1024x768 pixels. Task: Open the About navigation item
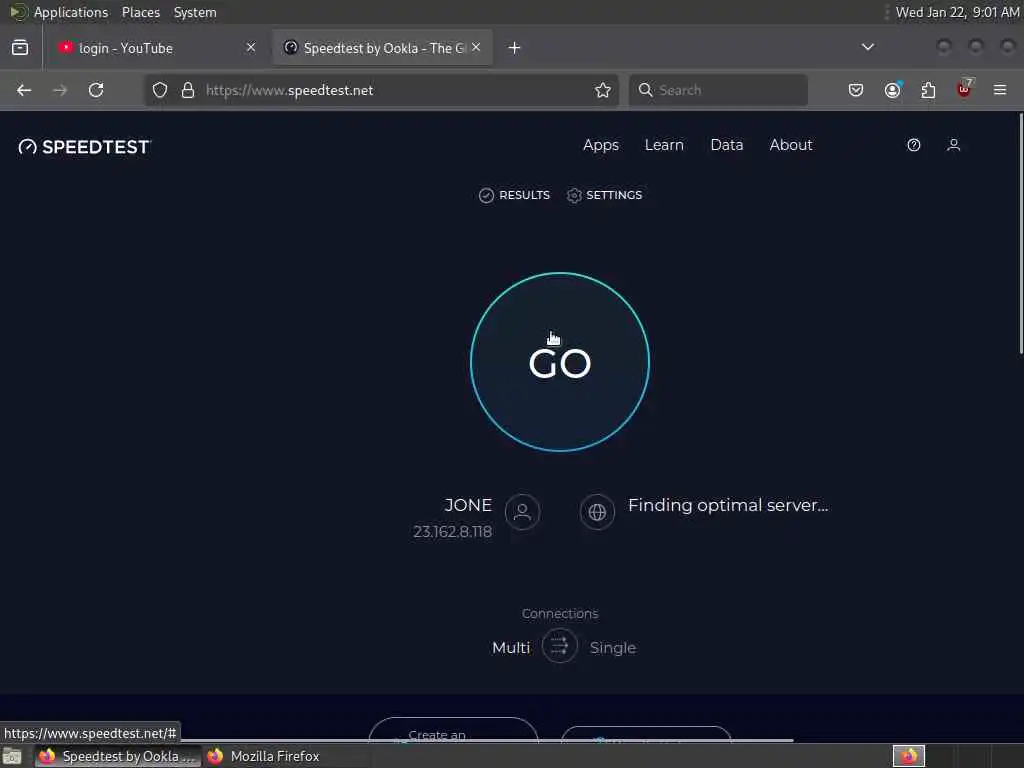click(791, 145)
